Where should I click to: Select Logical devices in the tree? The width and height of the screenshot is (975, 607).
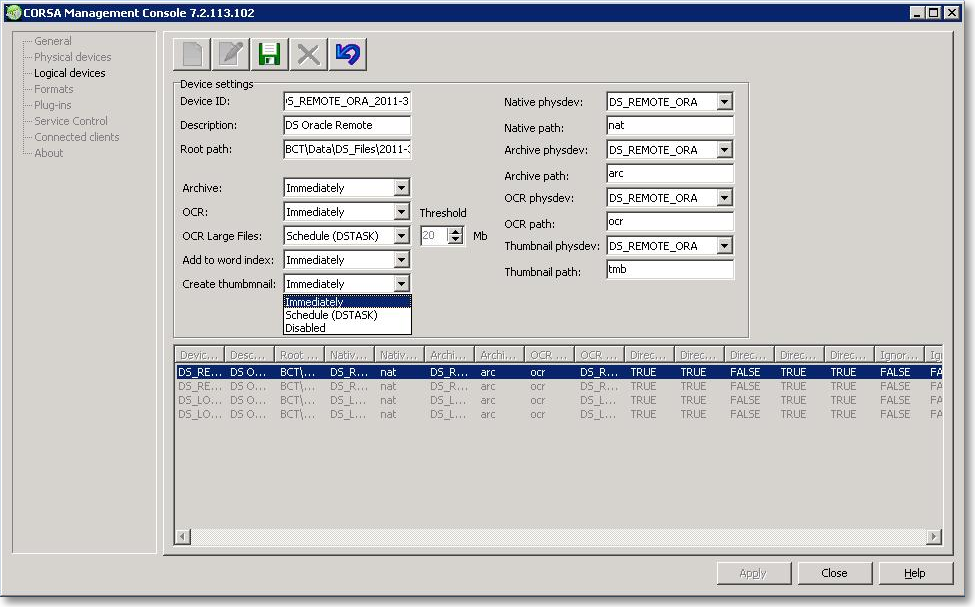pyautogui.click(x=70, y=73)
